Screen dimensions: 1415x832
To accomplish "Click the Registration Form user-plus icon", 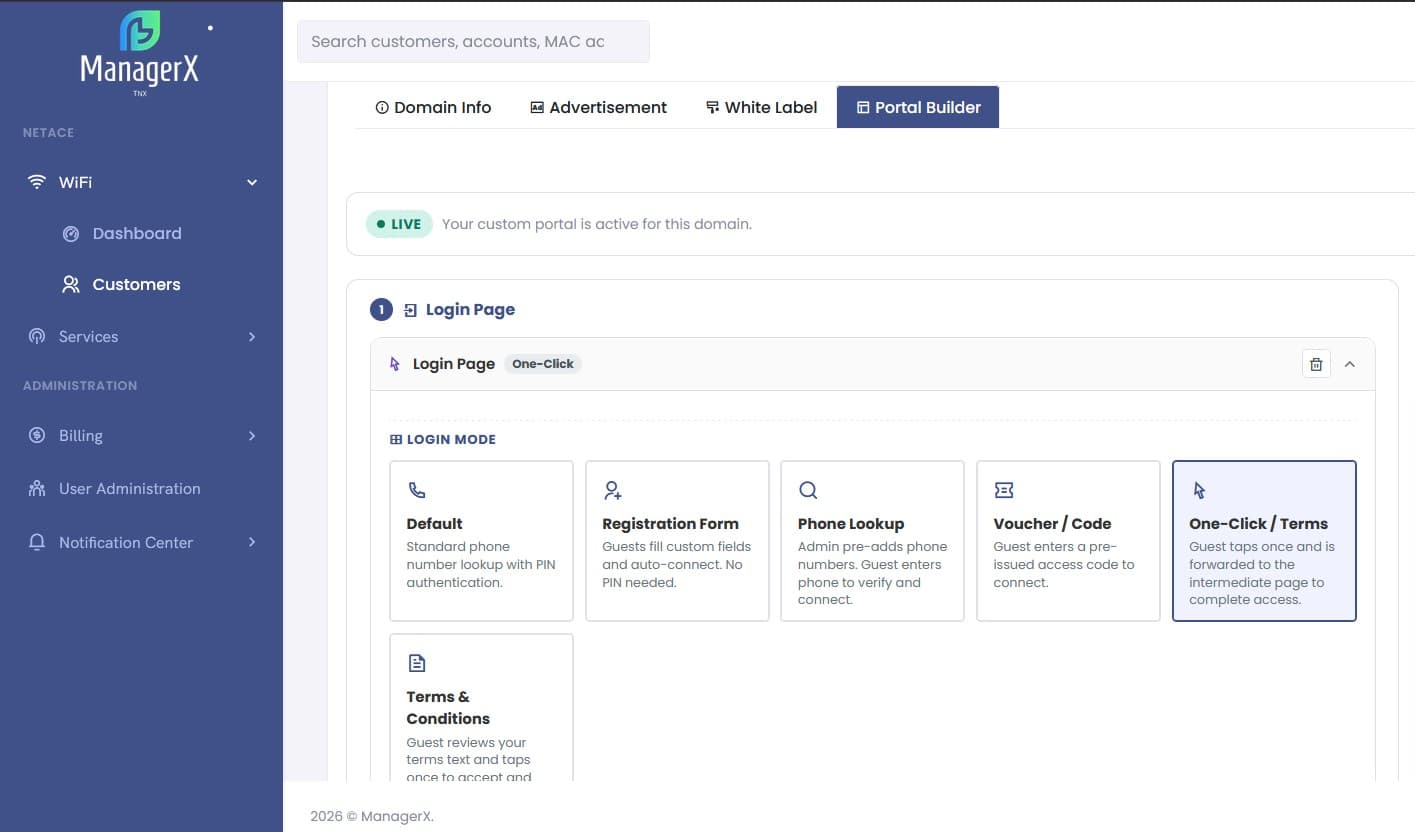I will coord(613,490).
